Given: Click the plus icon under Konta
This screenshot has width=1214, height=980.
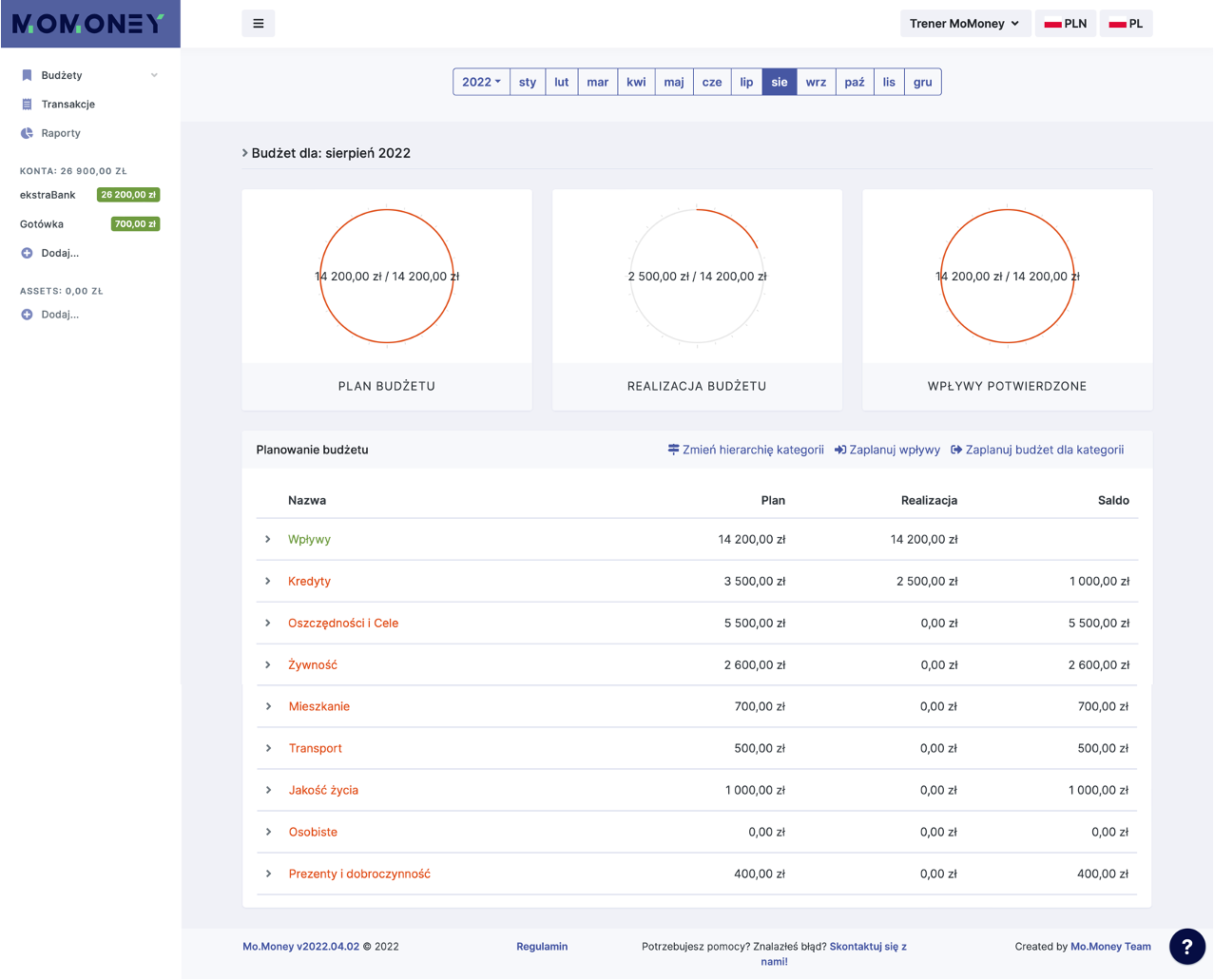Looking at the screenshot, I should pyautogui.click(x=27, y=253).
